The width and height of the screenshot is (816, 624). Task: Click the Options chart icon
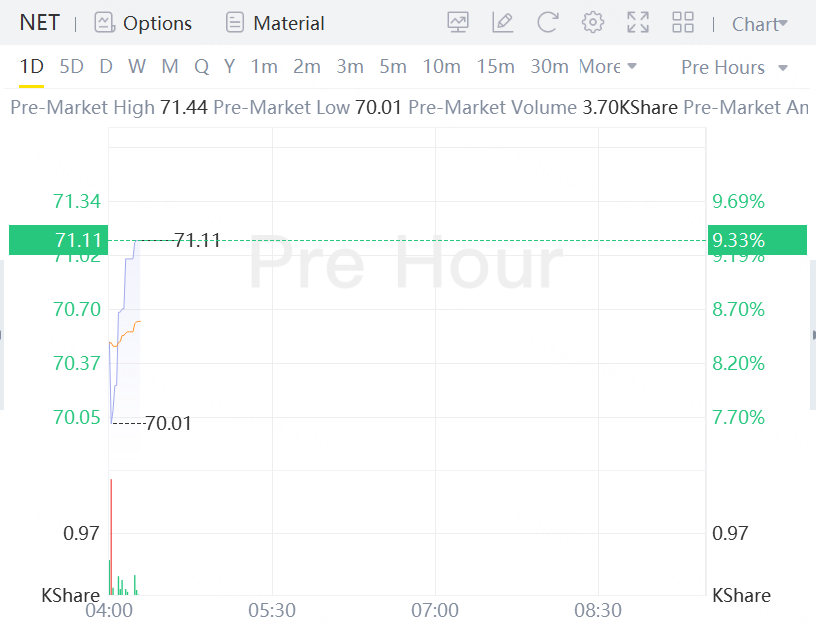point(104,23)
